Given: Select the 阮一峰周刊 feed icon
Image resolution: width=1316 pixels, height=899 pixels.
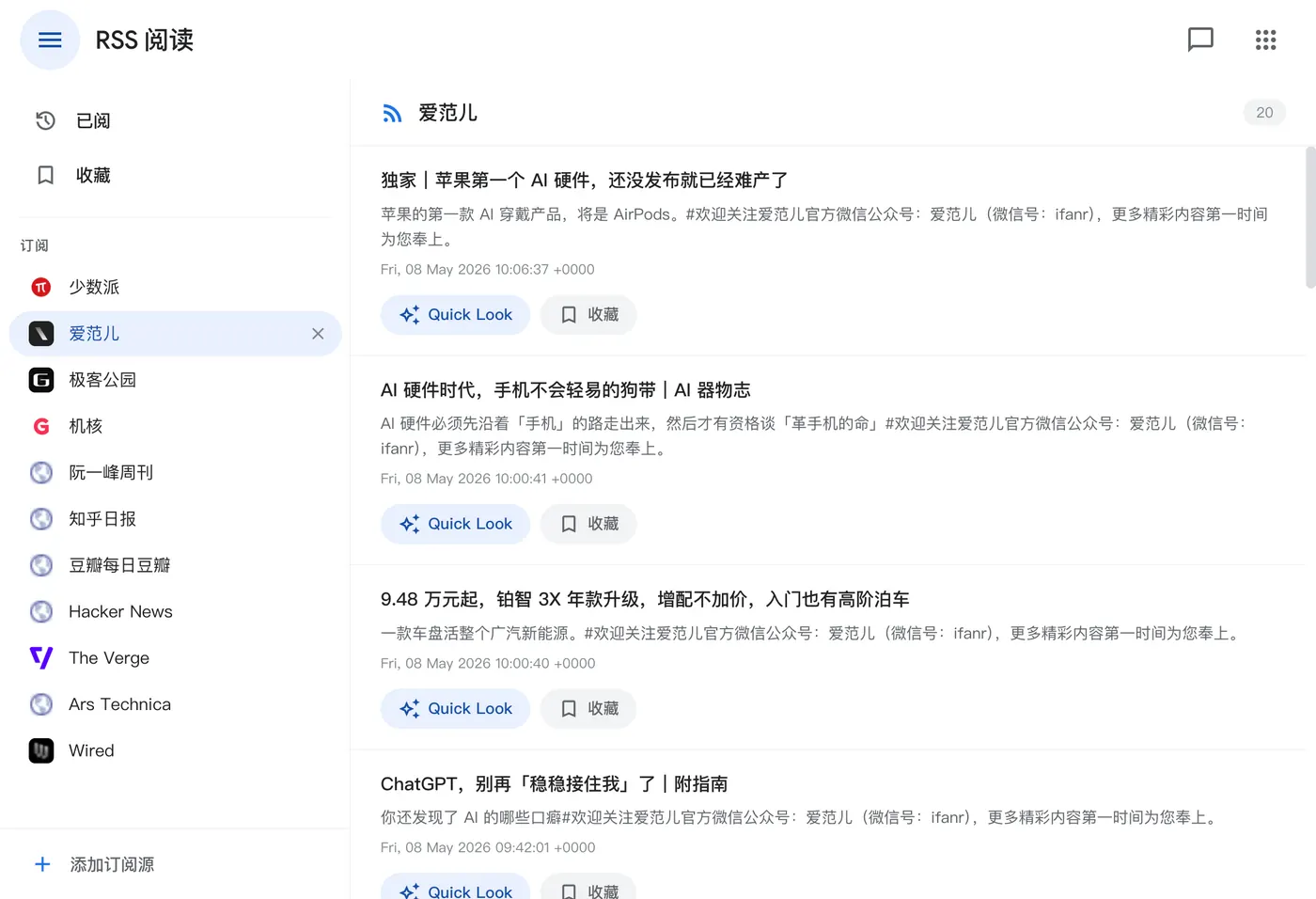Looking at the screenshot, I should [41, 472].
